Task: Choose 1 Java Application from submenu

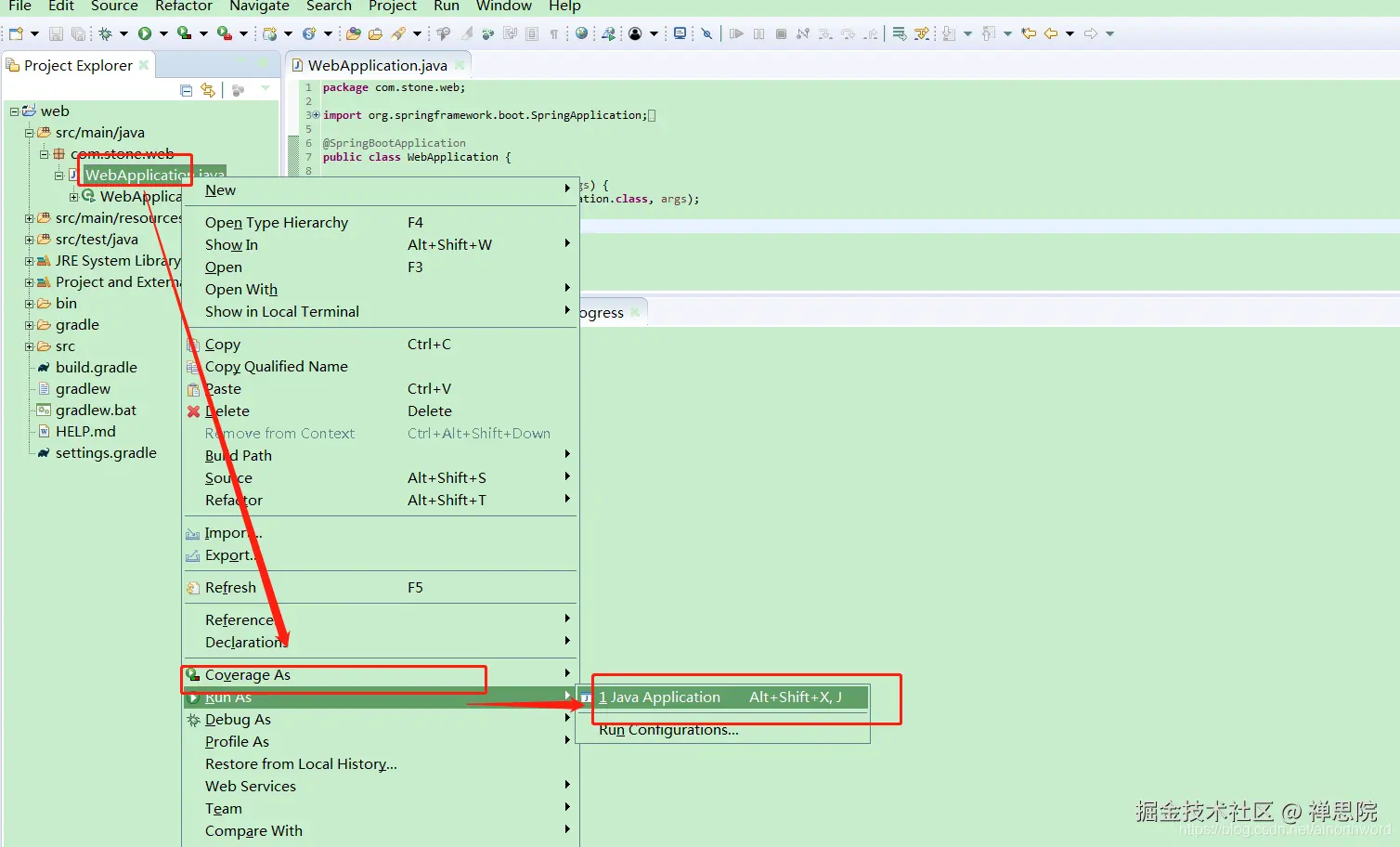Action: 722,697
